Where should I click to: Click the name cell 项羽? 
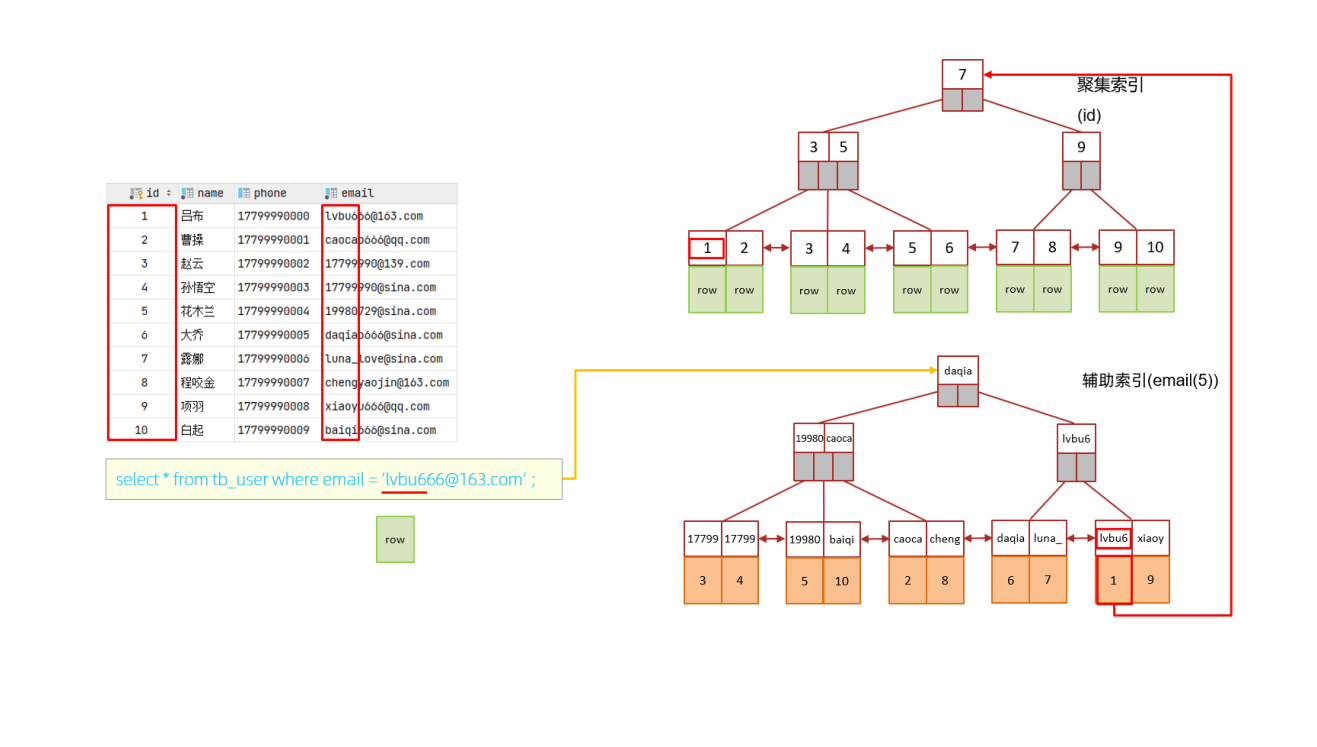coord(192,407)
